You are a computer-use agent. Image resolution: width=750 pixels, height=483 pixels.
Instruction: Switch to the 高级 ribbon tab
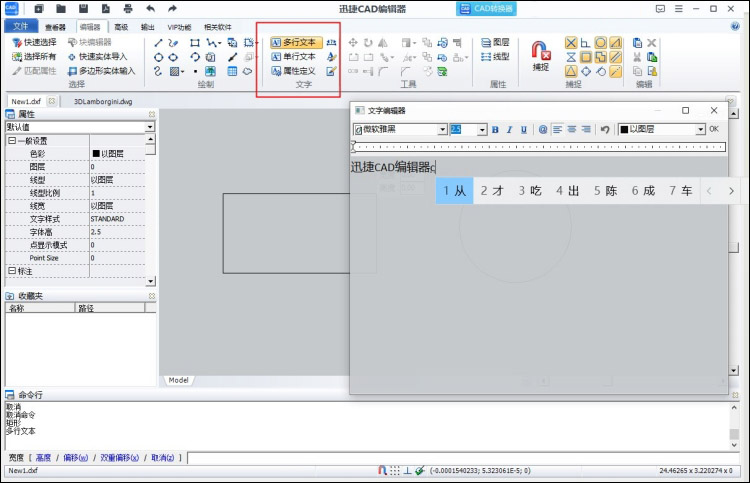pos(121,27)
